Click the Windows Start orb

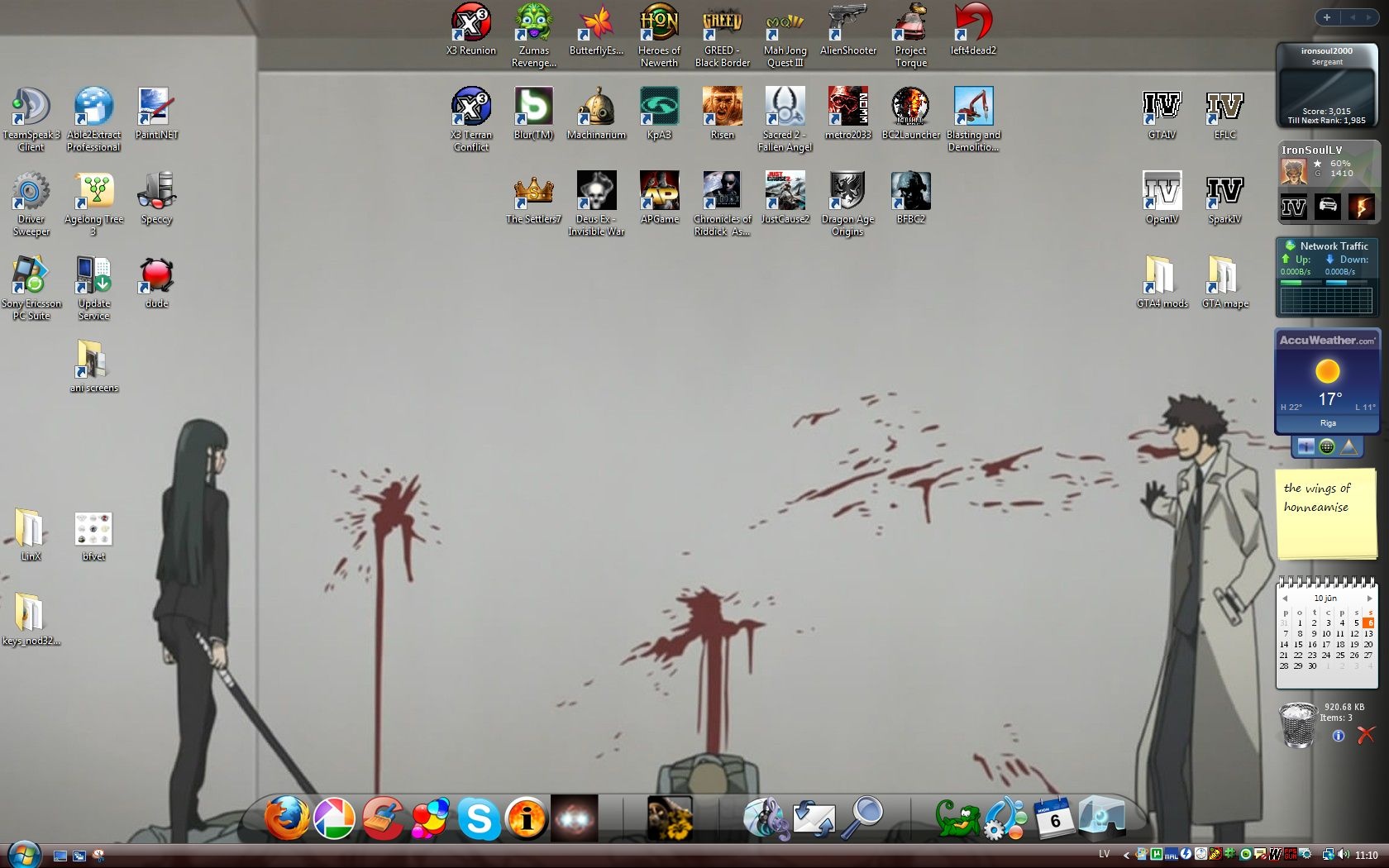coord(24,853)
